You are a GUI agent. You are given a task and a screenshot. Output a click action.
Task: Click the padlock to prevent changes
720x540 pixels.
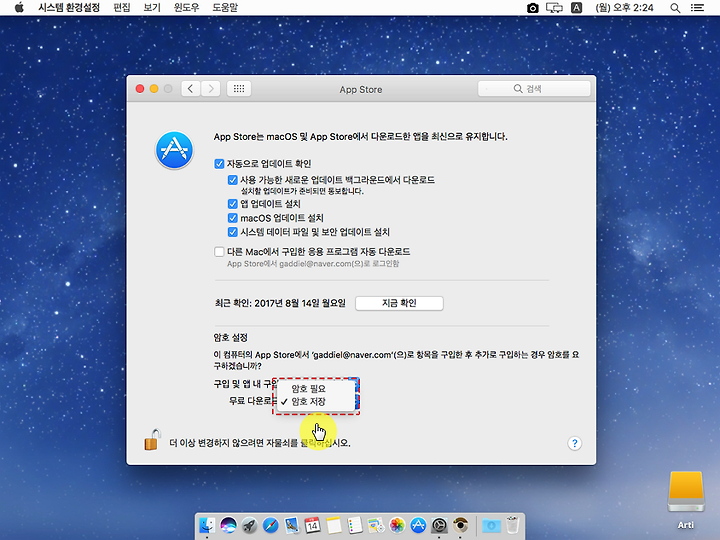pos(152,440)
